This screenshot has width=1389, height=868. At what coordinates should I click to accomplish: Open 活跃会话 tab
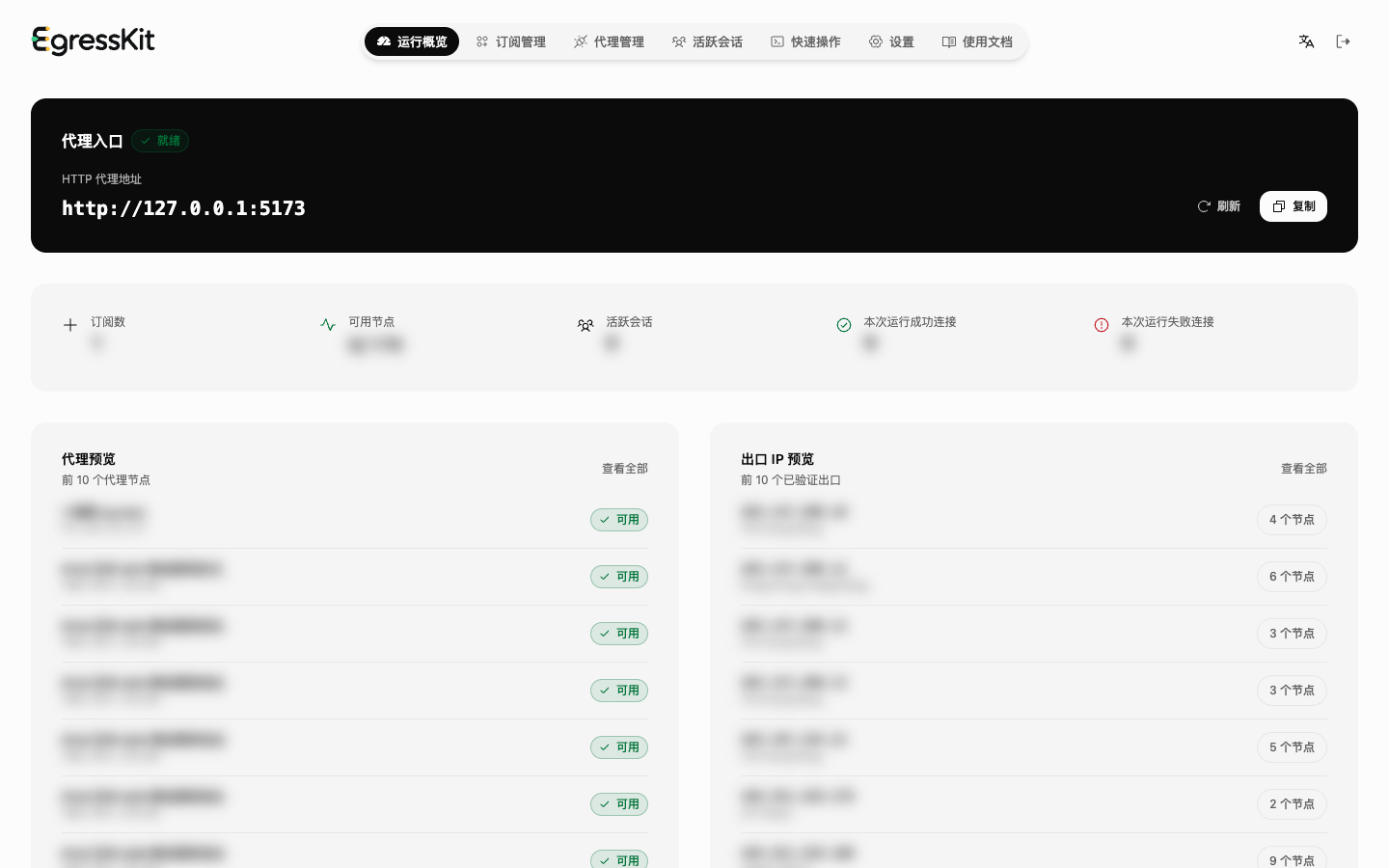pos(707,41)
